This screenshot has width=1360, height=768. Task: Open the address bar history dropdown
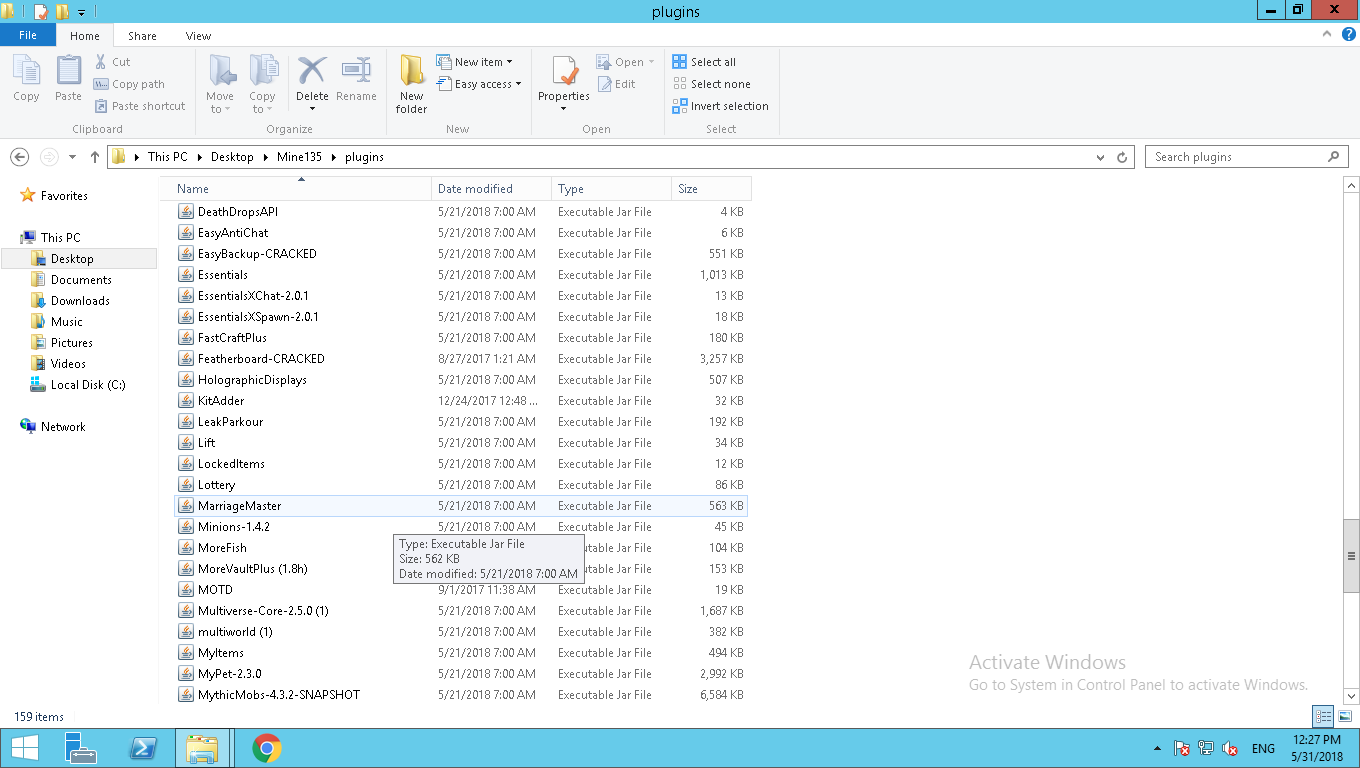[x=1101, y=157]
